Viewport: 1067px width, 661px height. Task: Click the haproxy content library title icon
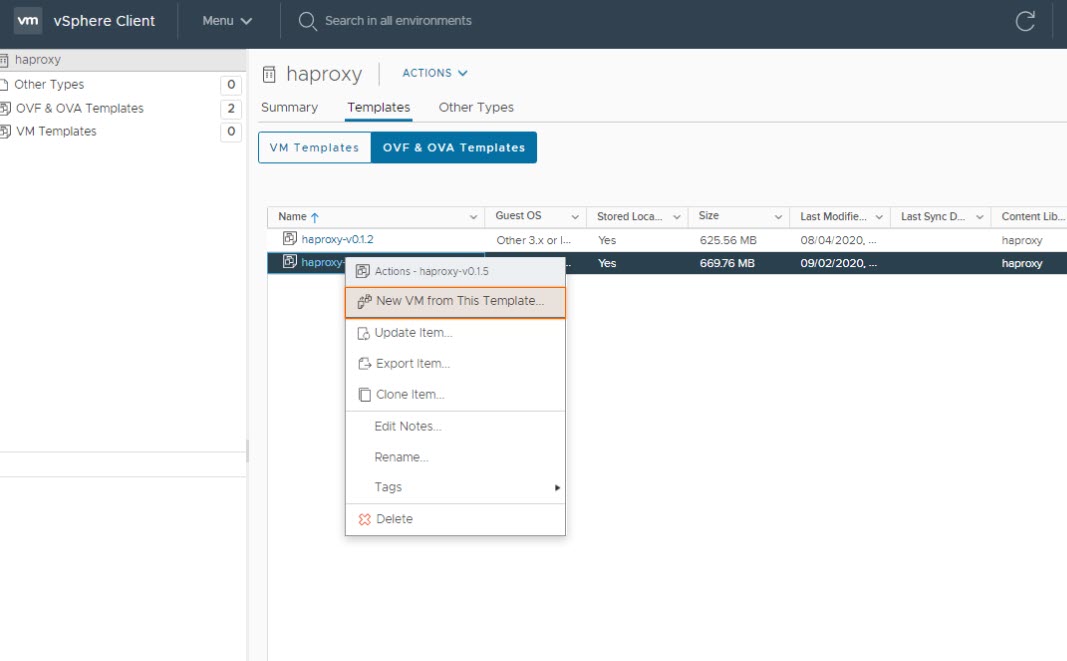click(x=268, y=74)
